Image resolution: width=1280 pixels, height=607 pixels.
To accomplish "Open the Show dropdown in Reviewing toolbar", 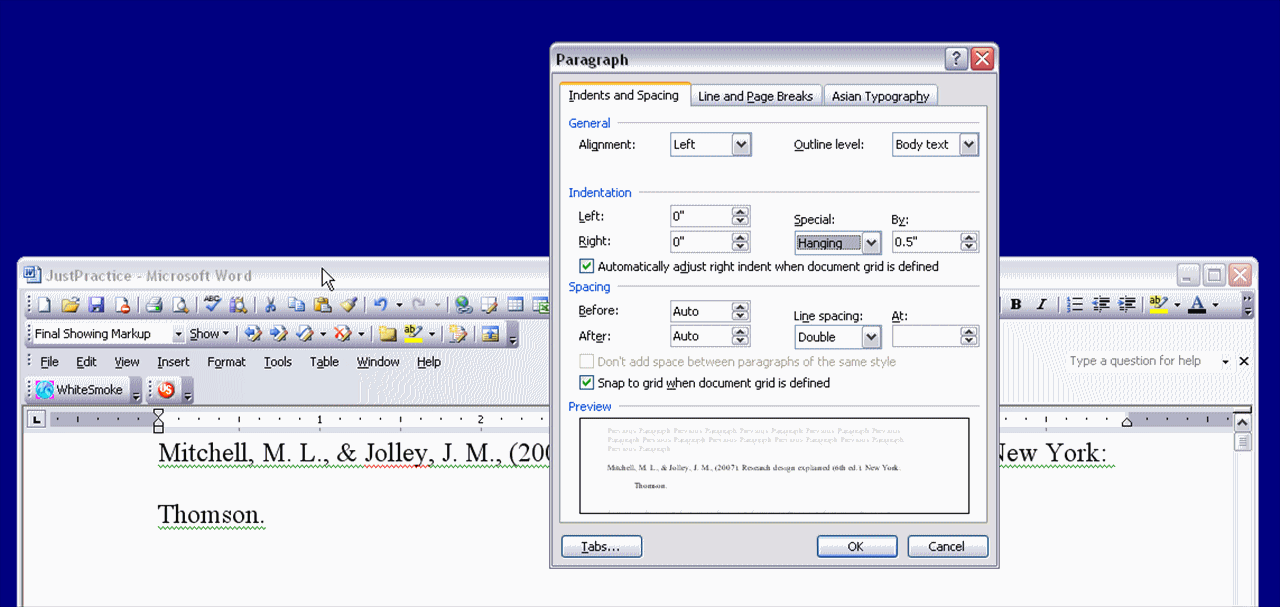I will [209, 334].
